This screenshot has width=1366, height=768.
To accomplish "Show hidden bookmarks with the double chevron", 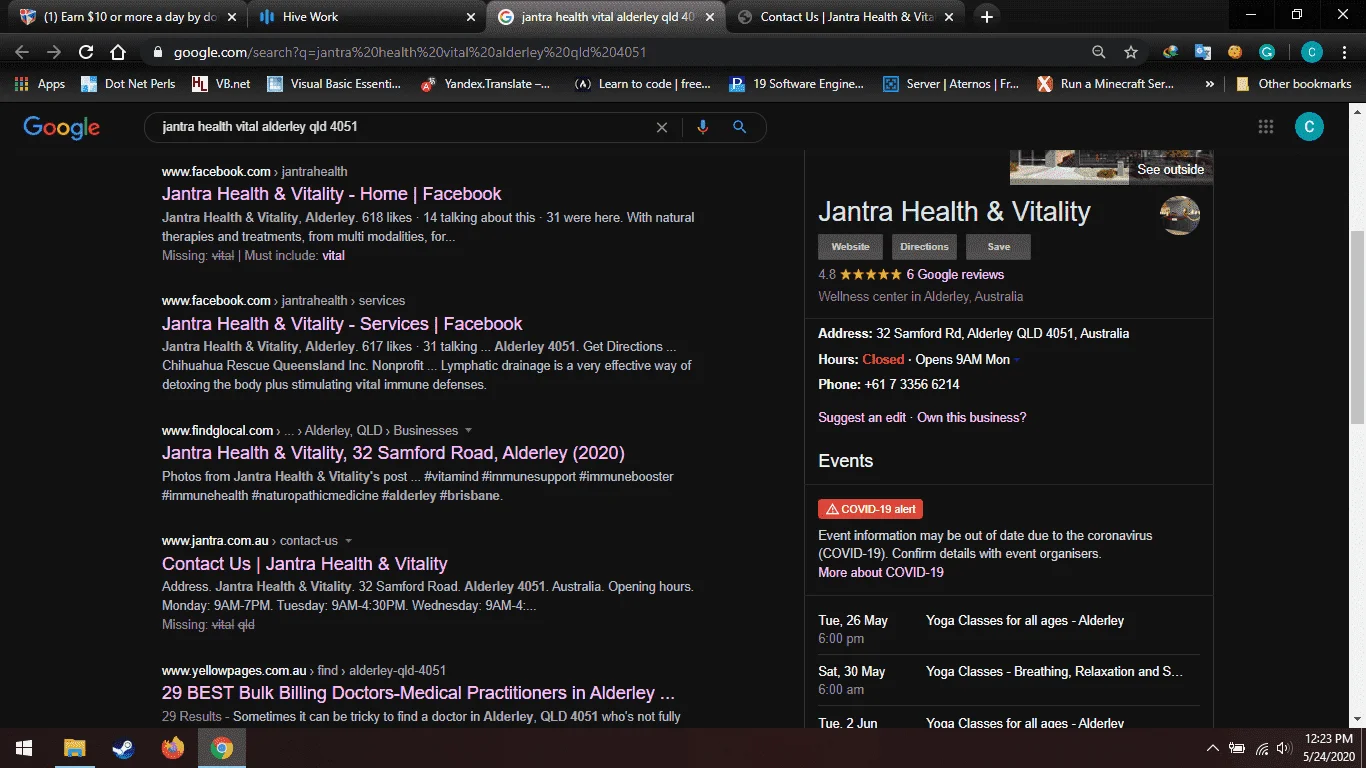I will [1210, 84].
